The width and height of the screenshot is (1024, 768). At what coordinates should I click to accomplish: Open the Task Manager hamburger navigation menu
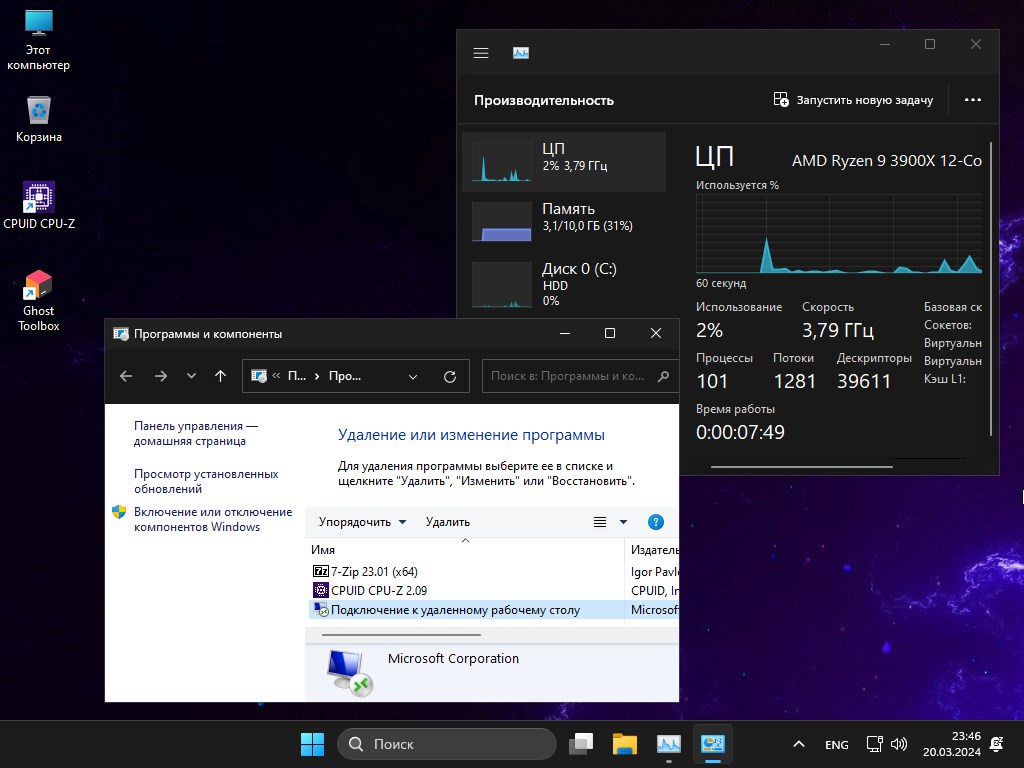(x=481, y=53)
